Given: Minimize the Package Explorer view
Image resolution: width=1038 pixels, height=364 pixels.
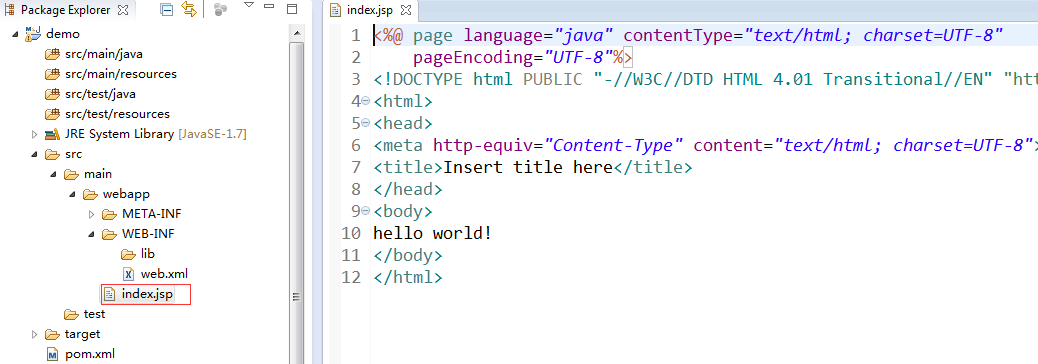Looking at the screenshot, I should point(269,6).
